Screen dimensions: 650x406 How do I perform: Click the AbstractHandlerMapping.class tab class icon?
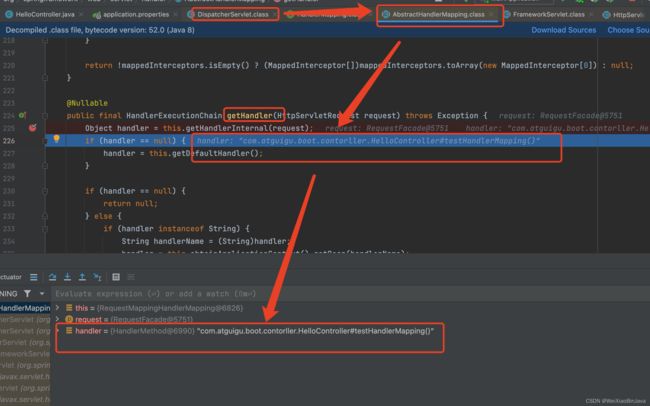[x=386, y=15]
